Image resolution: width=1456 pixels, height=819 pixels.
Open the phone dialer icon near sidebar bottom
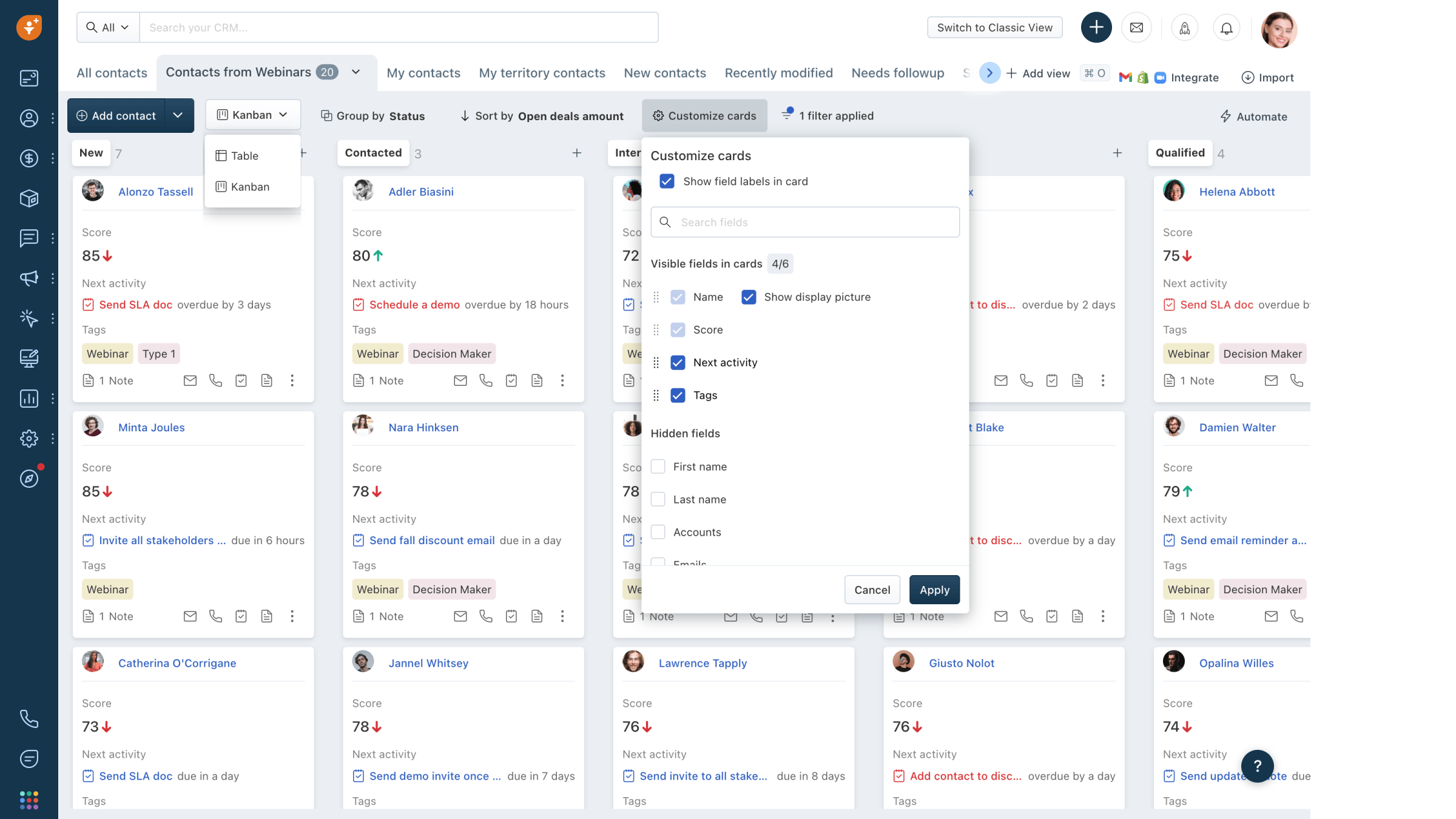[29, 719]
